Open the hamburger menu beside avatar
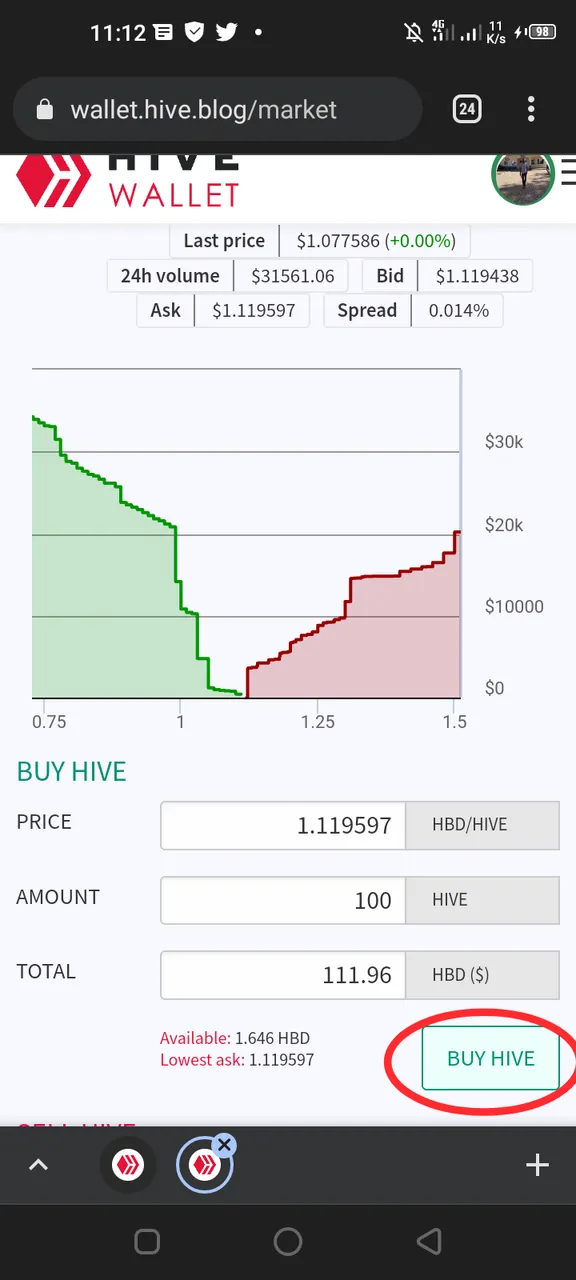This screenshot has width=576, height=1280. pyautogui.click(x=568, y=173)
